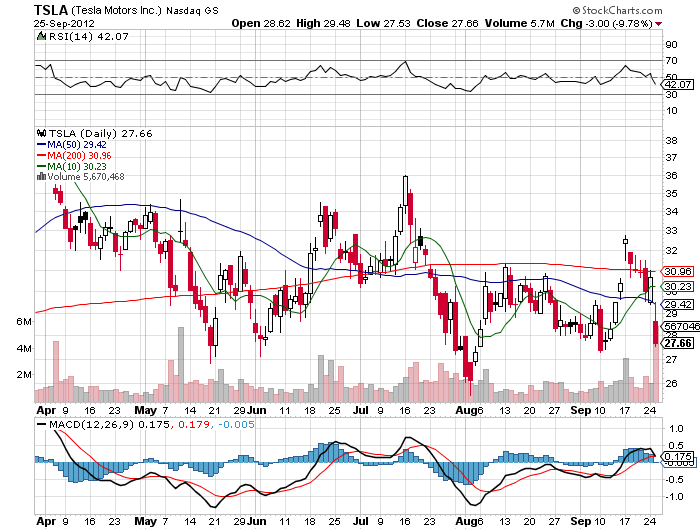Click the red down-arrow next to Chg
The image size is (700, 530).
click(658, 24)
